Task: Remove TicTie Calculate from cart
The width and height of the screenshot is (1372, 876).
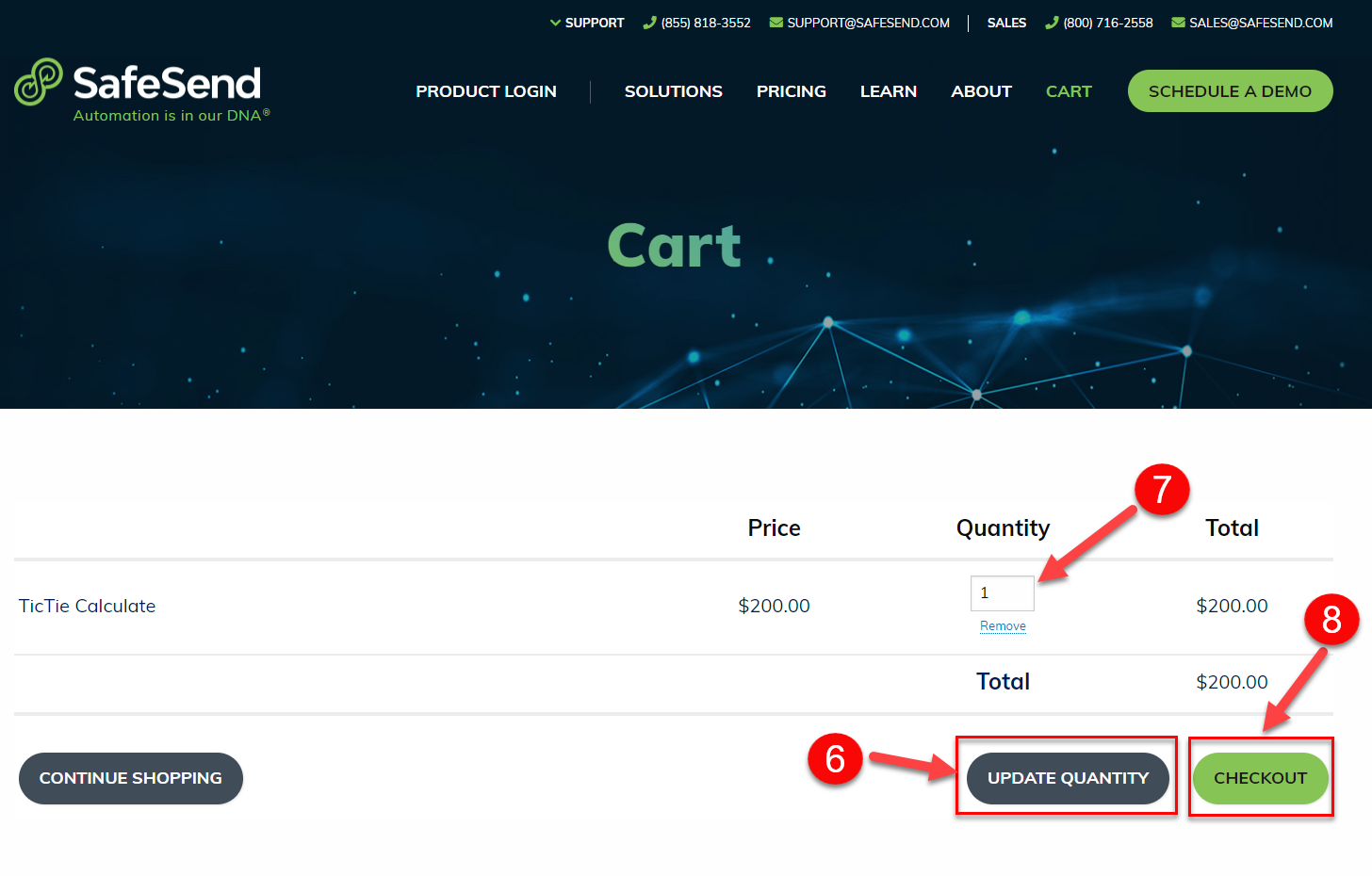Action: 1003,625
